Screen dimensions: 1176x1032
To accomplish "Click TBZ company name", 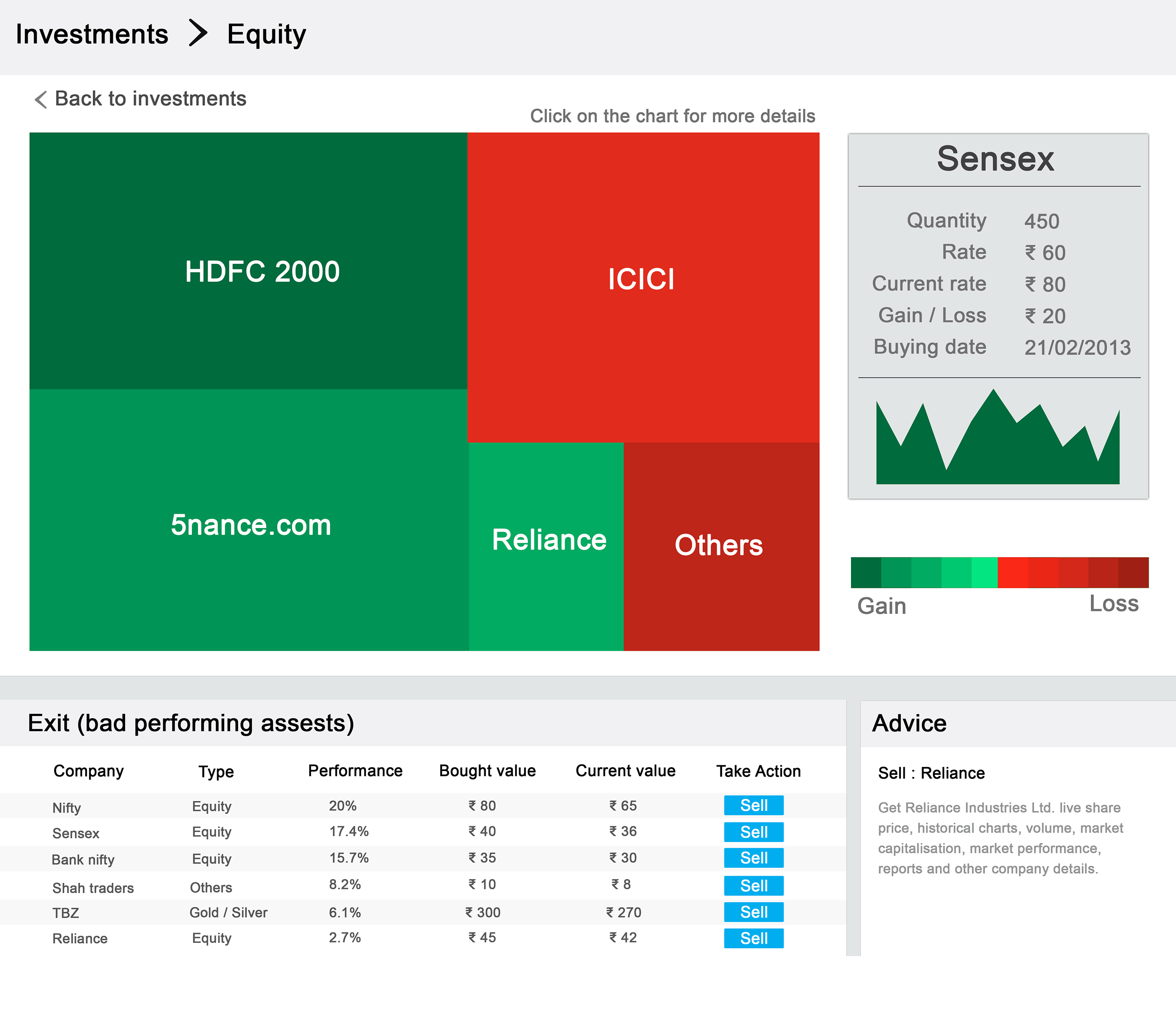I will [66, 913].
